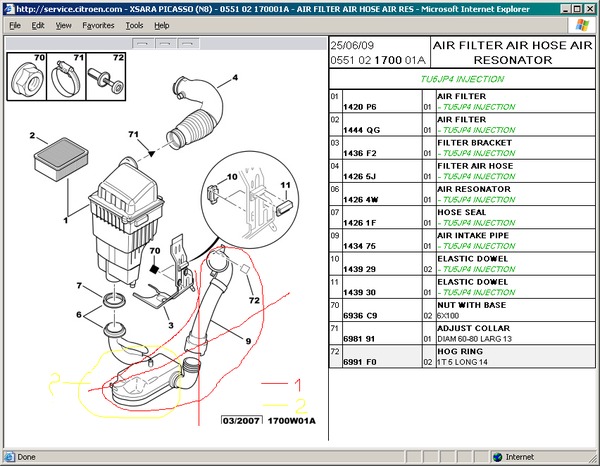Select hose clamp thumbnail numbered 71
600x466 pixels.
(66, 77)
